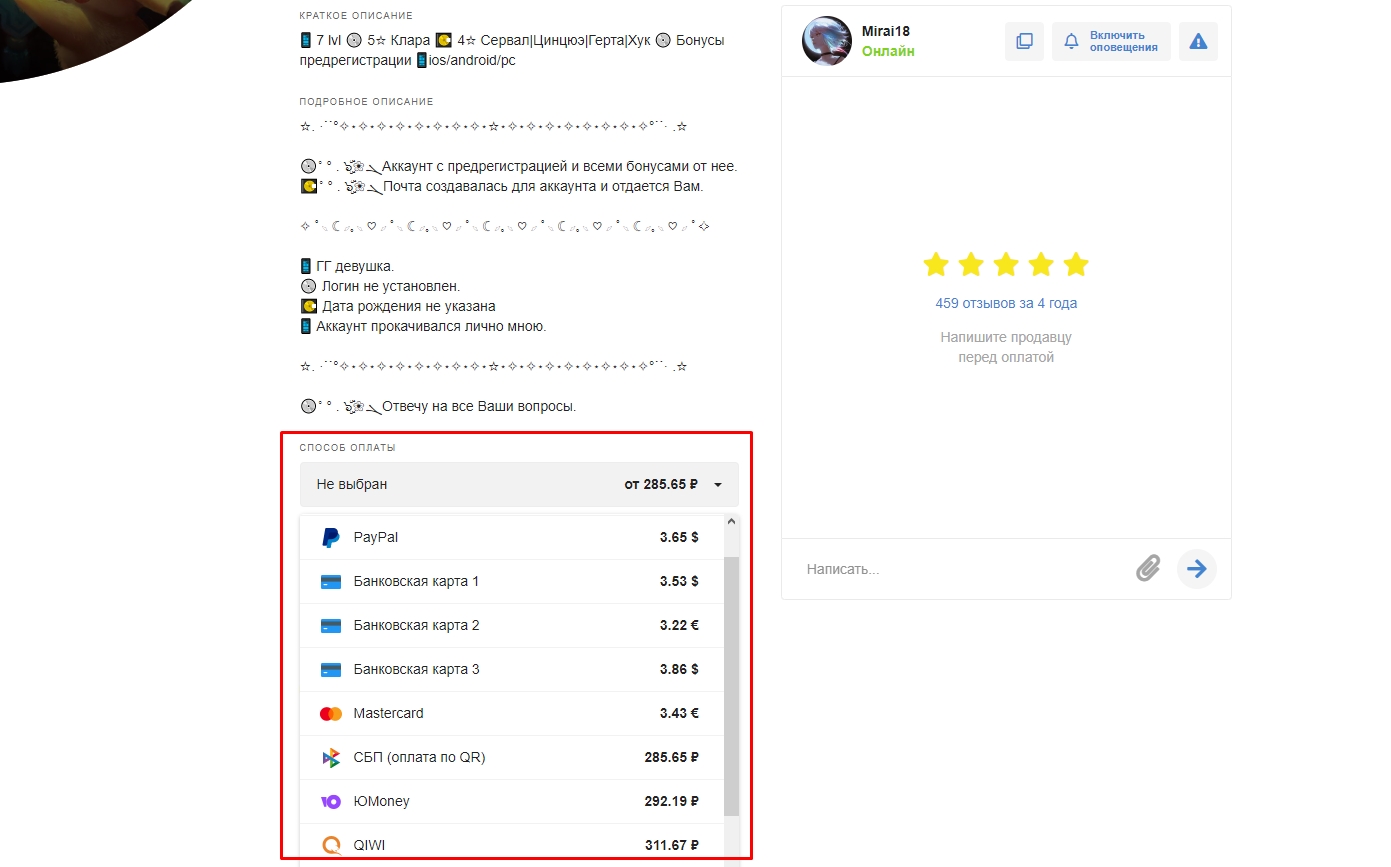Click the СБП logo icon

(331, 758)
